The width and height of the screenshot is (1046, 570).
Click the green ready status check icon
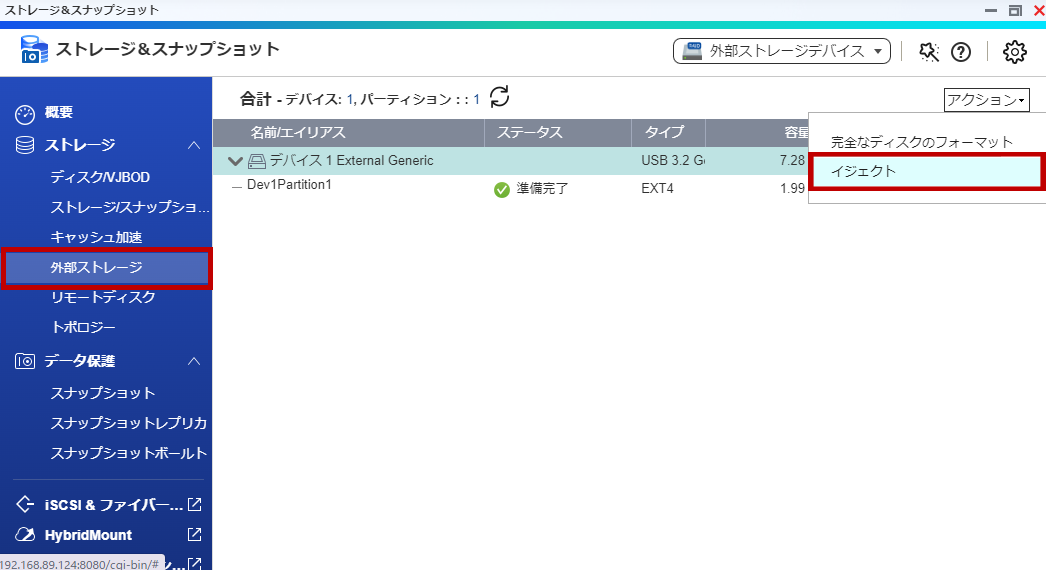(502, 189)
